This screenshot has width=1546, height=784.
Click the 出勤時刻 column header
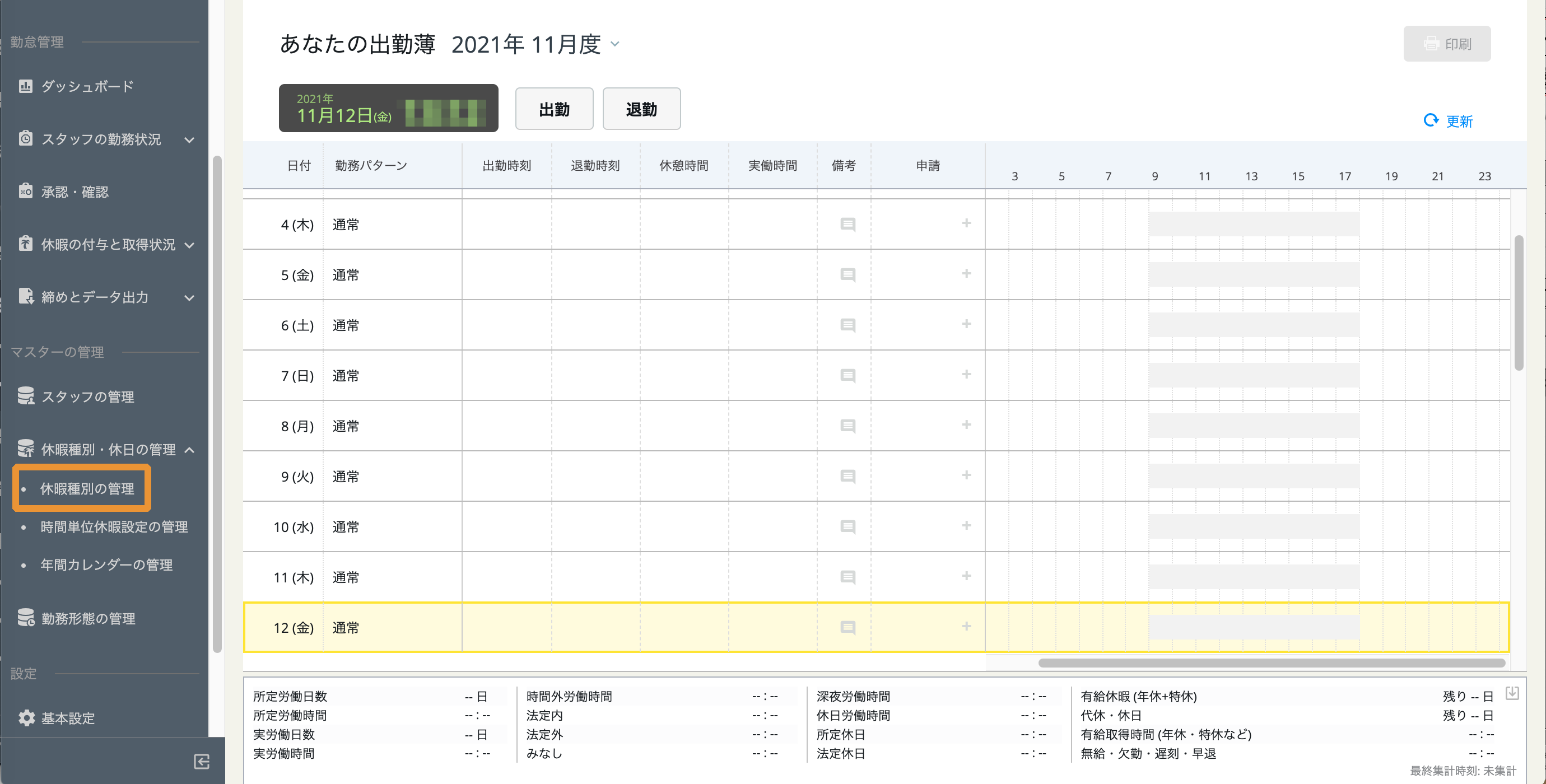(x=506, y=166)
